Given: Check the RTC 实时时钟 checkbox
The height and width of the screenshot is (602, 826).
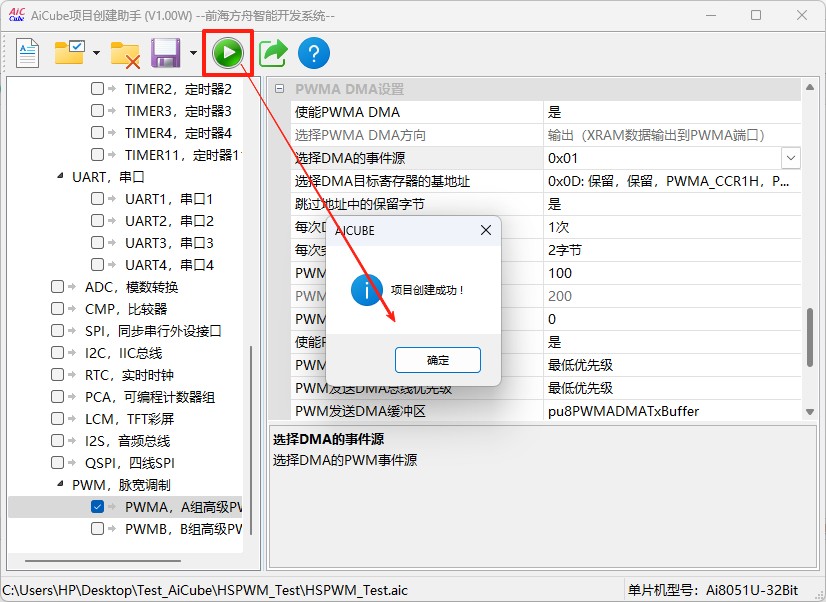Looking at the screenshot, I should point(57,374).
